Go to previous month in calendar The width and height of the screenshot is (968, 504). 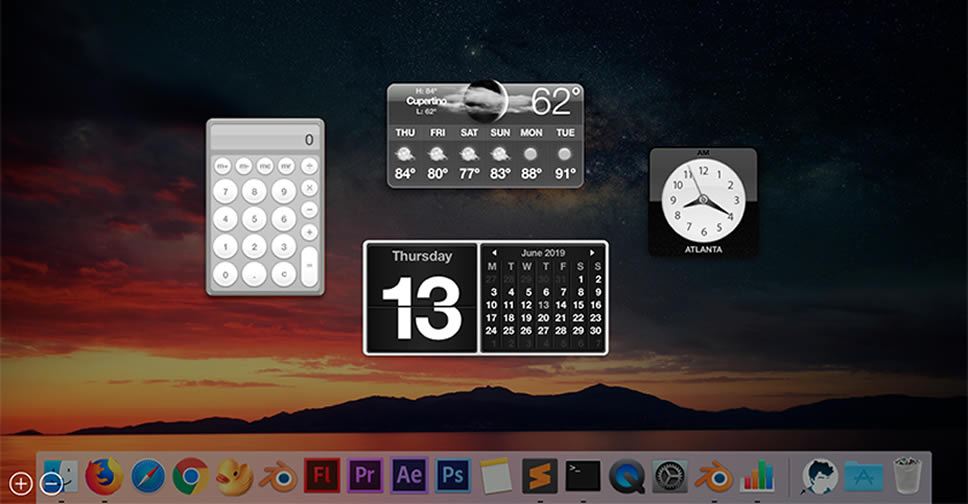(493, 253)
